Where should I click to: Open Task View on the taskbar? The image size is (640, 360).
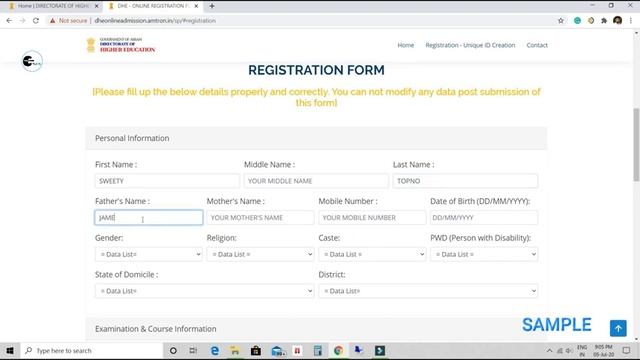tap(193, 351)
